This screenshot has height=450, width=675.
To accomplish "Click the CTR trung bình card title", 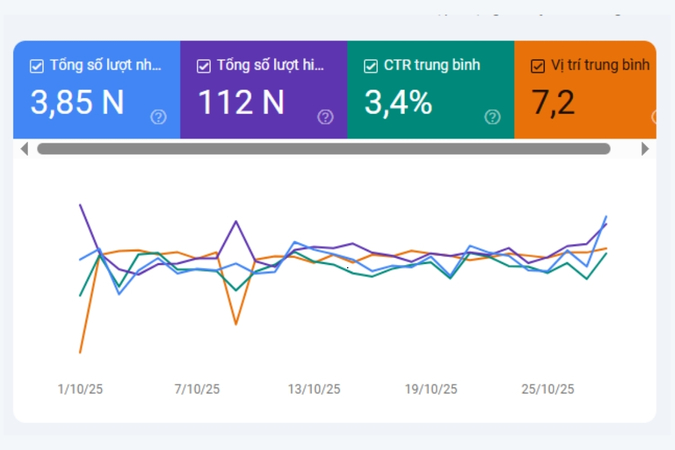I will coord(432,65).
